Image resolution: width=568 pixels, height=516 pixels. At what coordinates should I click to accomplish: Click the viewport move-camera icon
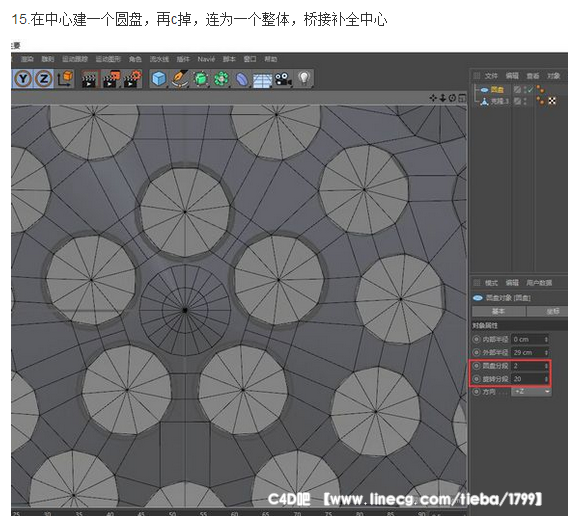[x=433, y=98]
